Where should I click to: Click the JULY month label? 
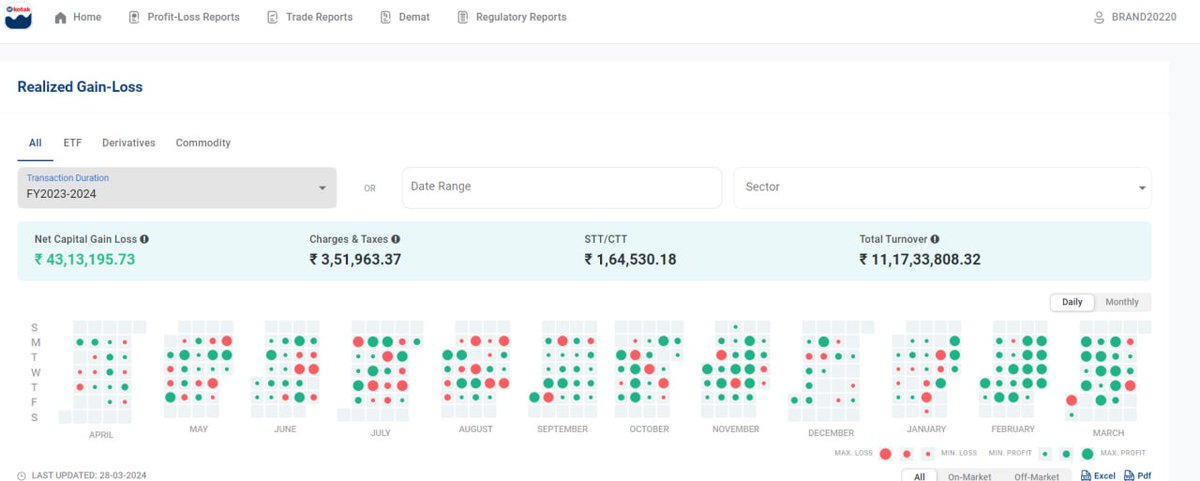[x=380, y=433]
